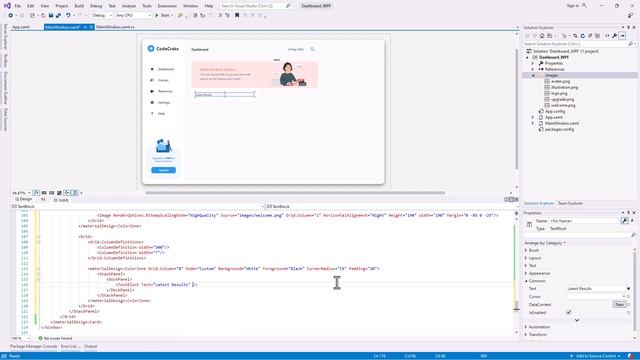Image resolution: width=640 pixels, height=360 pixels.
Task: Click the Visual Studio logo icon
Action: (7, 6)
